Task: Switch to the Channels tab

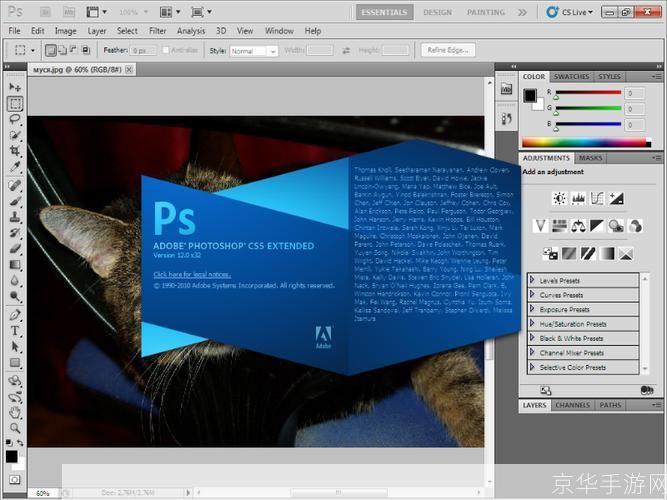Action: 573,405
